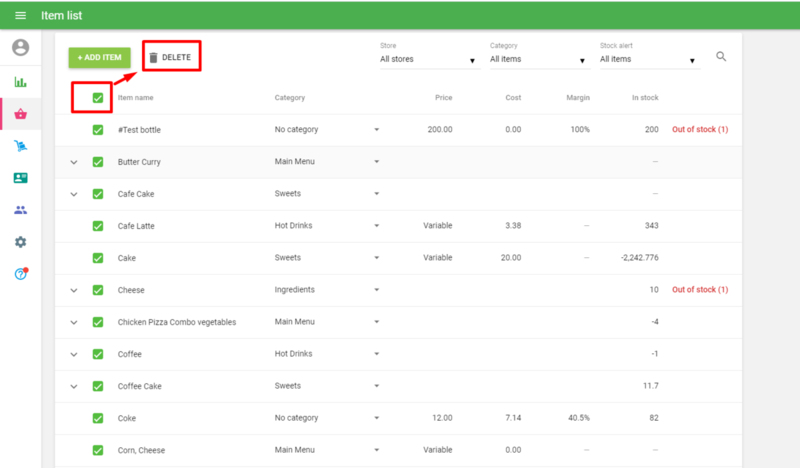The height and width of the screenshot is (468, 800).
Task: Open the hamburger navigation menu
Action: tap(20, 15)
